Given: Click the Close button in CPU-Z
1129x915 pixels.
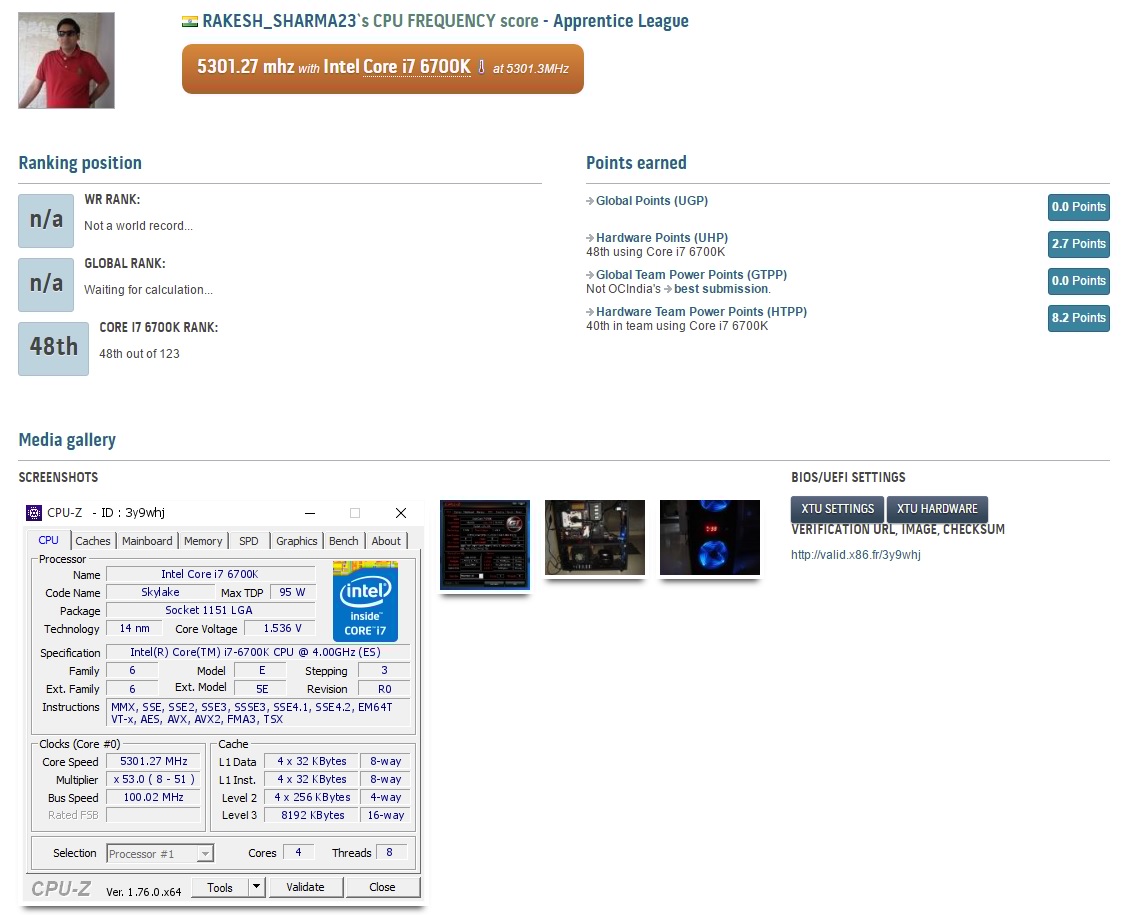Looking at the screenshot, I should 382,887.
